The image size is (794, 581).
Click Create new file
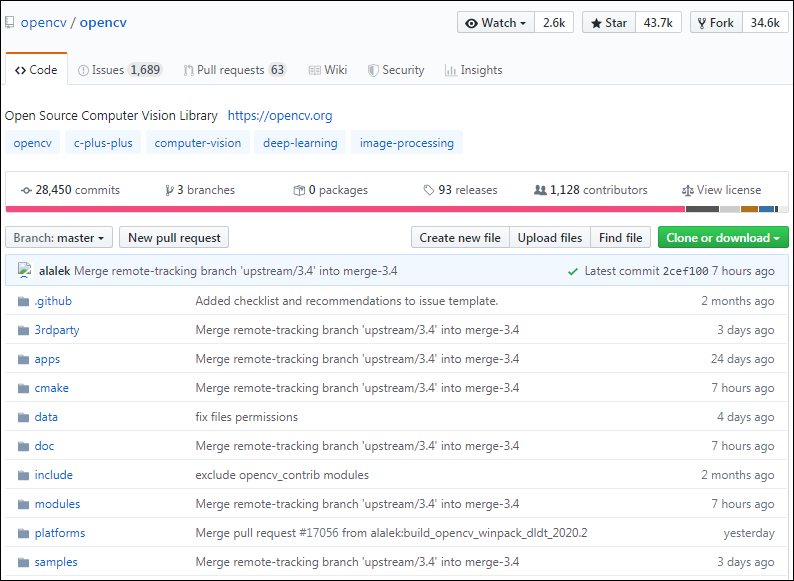(x=460, y=238)
